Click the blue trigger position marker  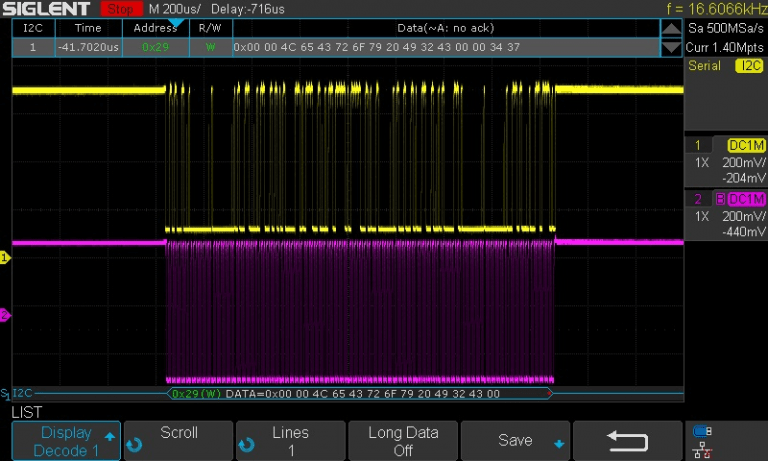point(176,22)
